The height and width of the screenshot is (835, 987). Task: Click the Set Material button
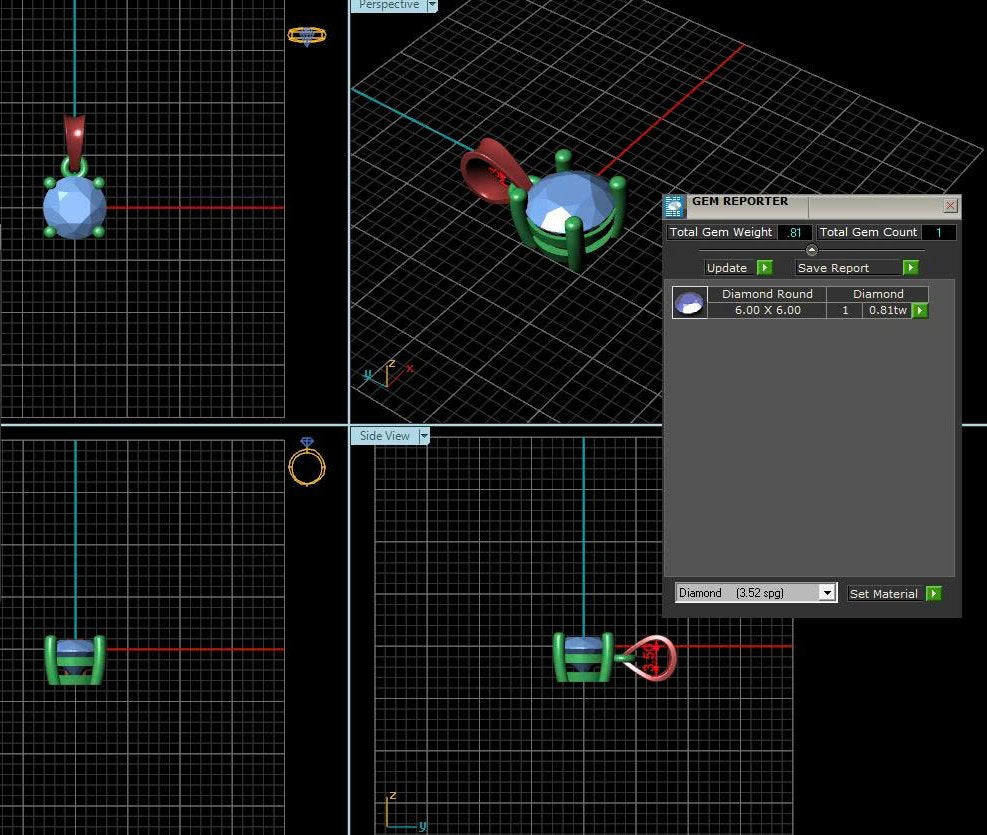tap(884, 593)
